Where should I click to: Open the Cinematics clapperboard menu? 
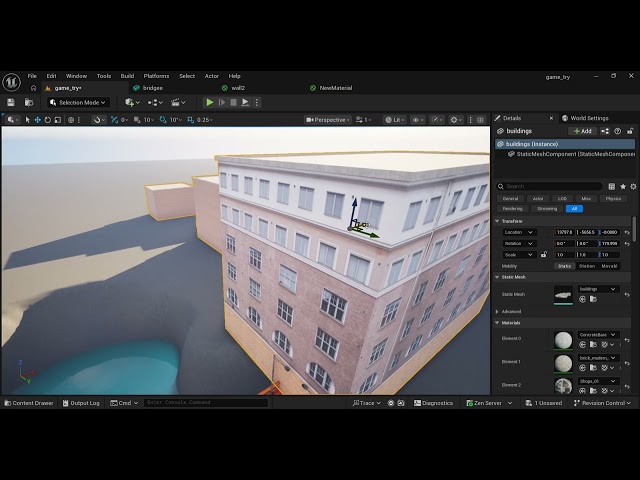(178, 102)
